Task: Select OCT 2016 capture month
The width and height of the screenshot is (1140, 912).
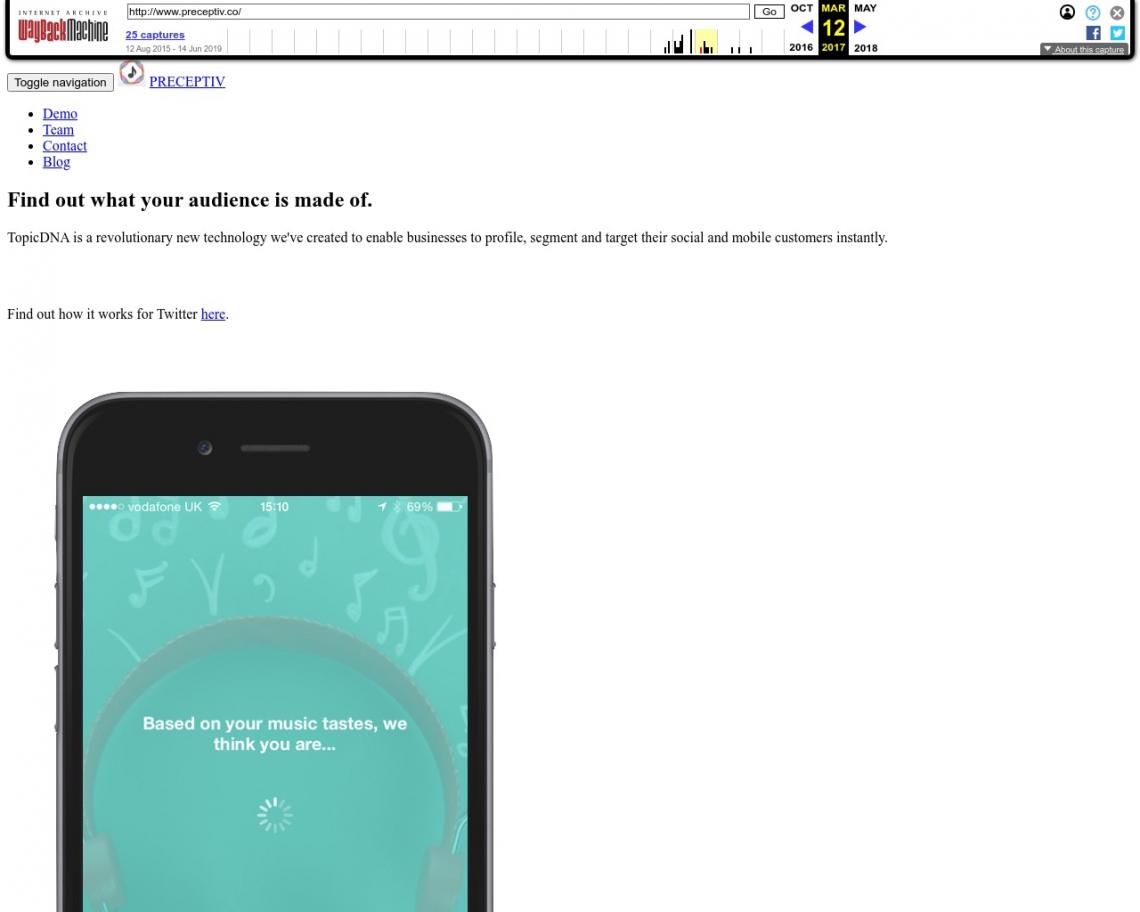Action: click(801, 28)
